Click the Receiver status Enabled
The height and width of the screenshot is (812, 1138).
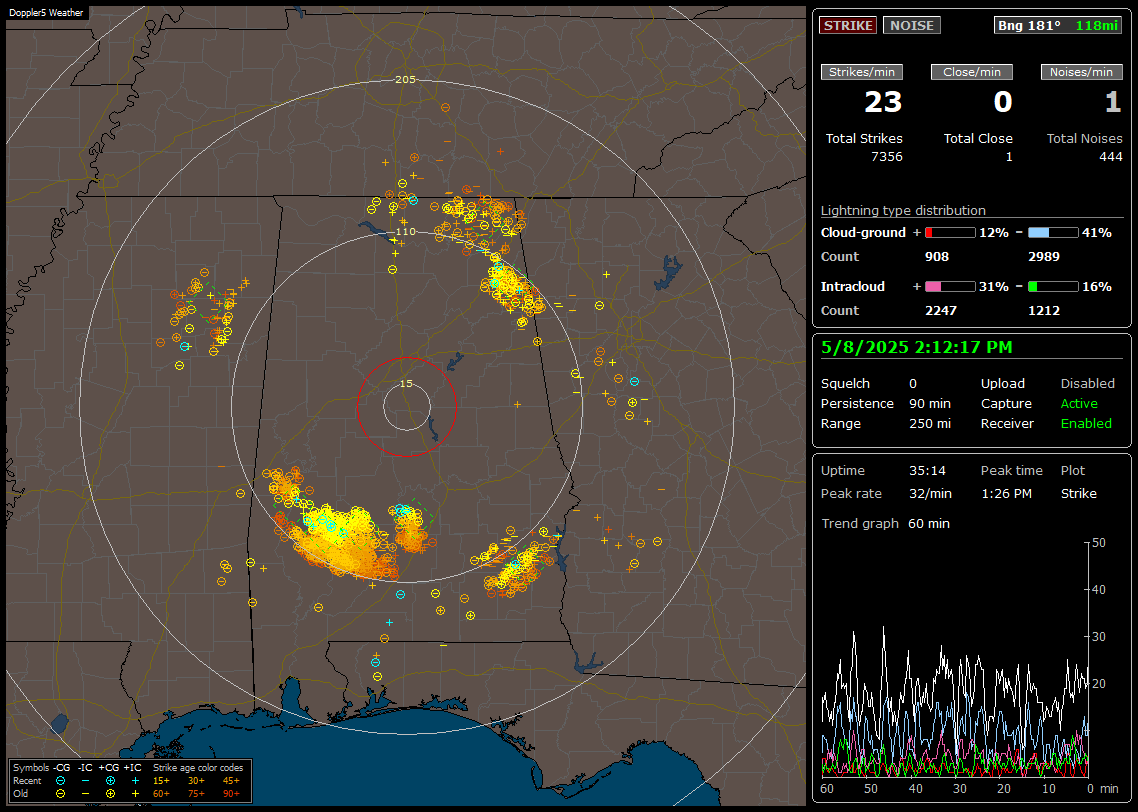click(1086, 424)
